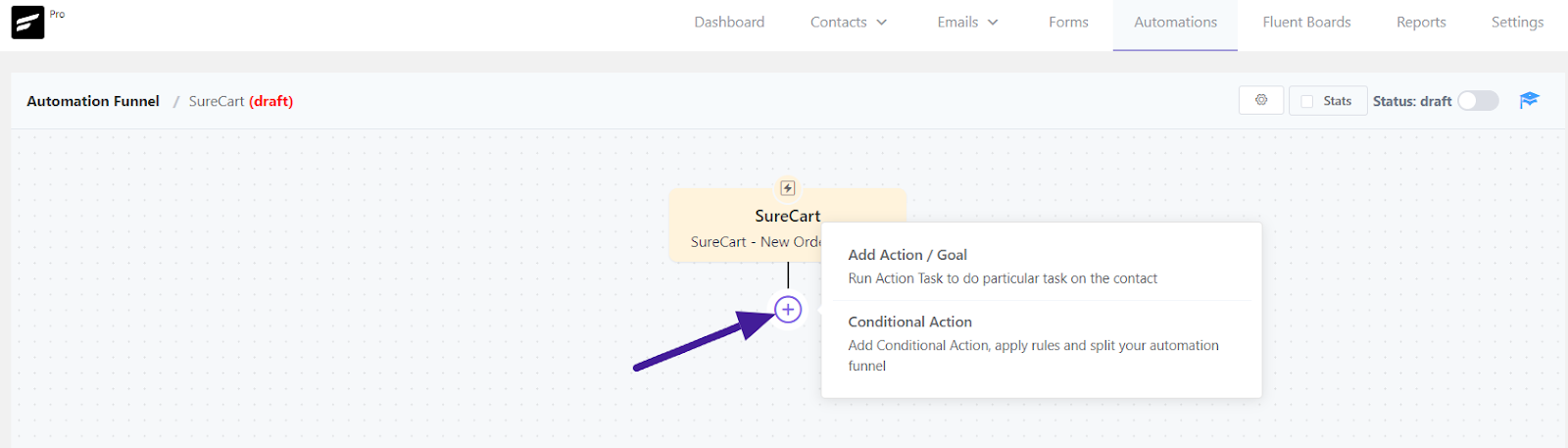Image resolution: width=1568 pixels, height=448 pixels.
Task: Click the graduation cap help icon
Action: click(x=1529, y=100)
